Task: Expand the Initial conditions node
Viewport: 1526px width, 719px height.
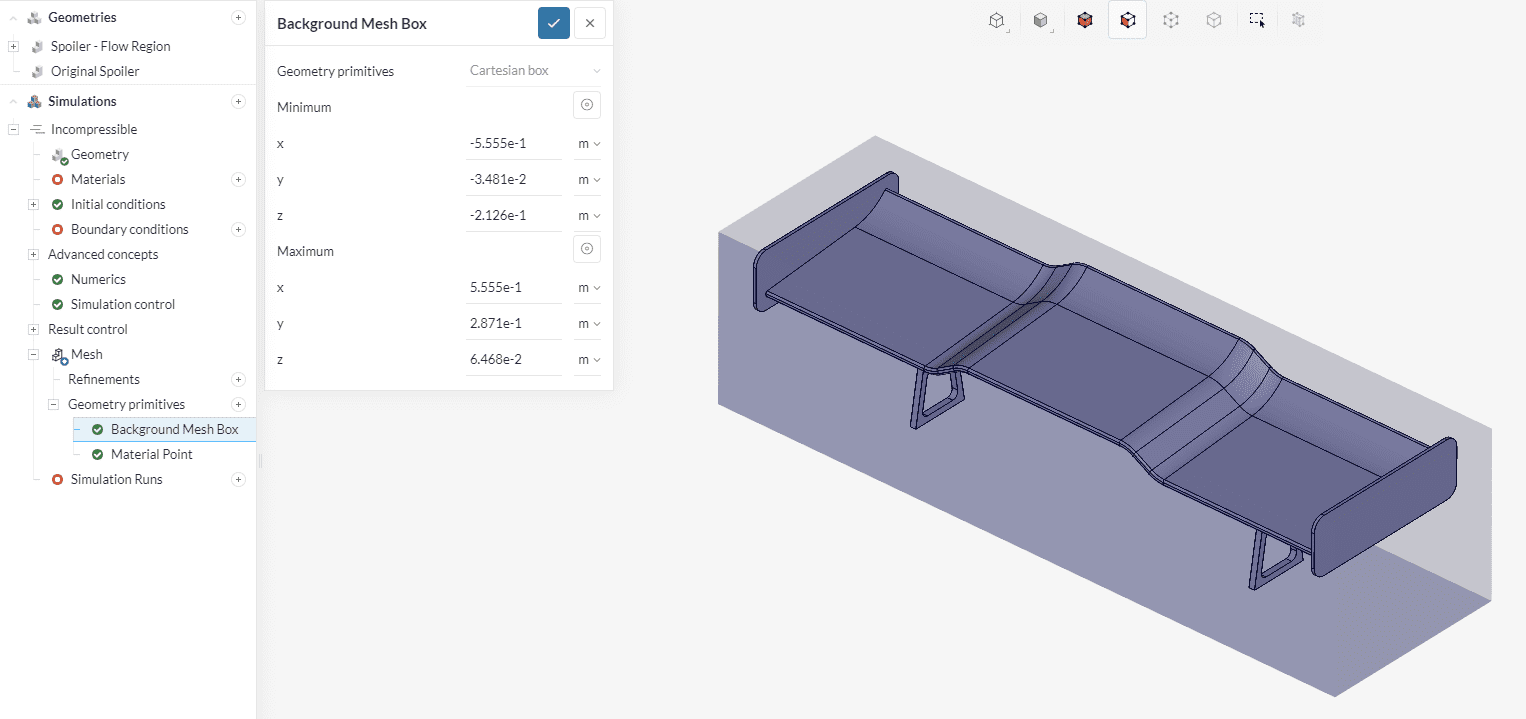Action: 33,204
